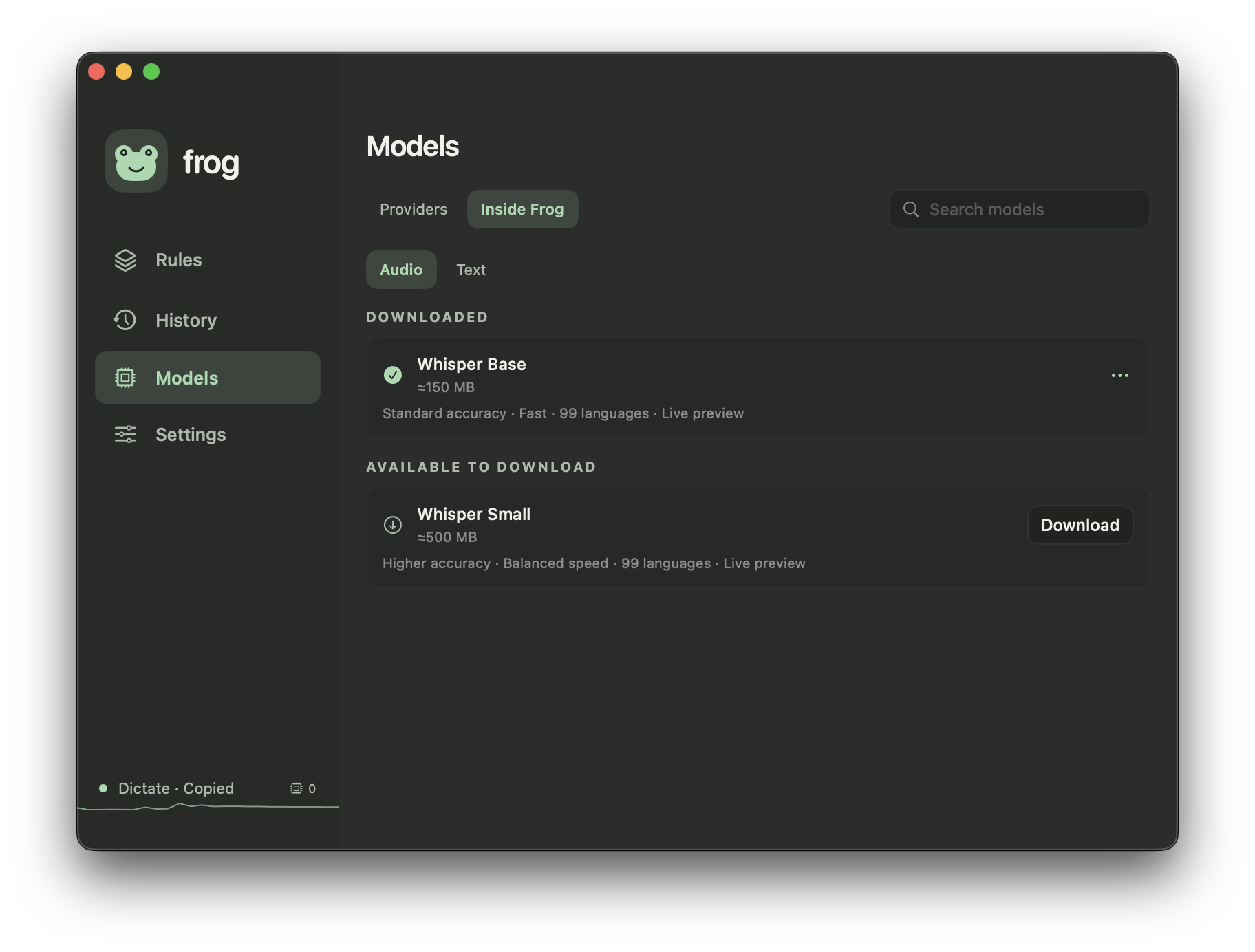Click the Settings sliders icon
Screen dimensions: 1255x952
pos(125,434)
